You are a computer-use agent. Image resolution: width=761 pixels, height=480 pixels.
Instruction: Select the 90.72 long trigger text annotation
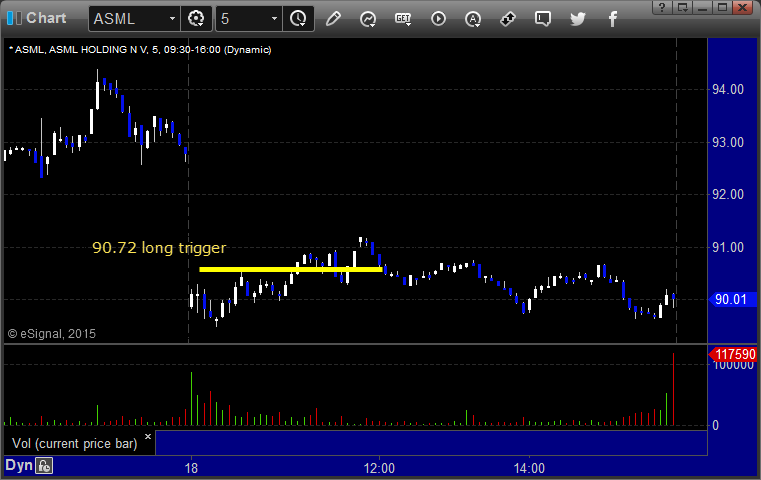point(159,248)
